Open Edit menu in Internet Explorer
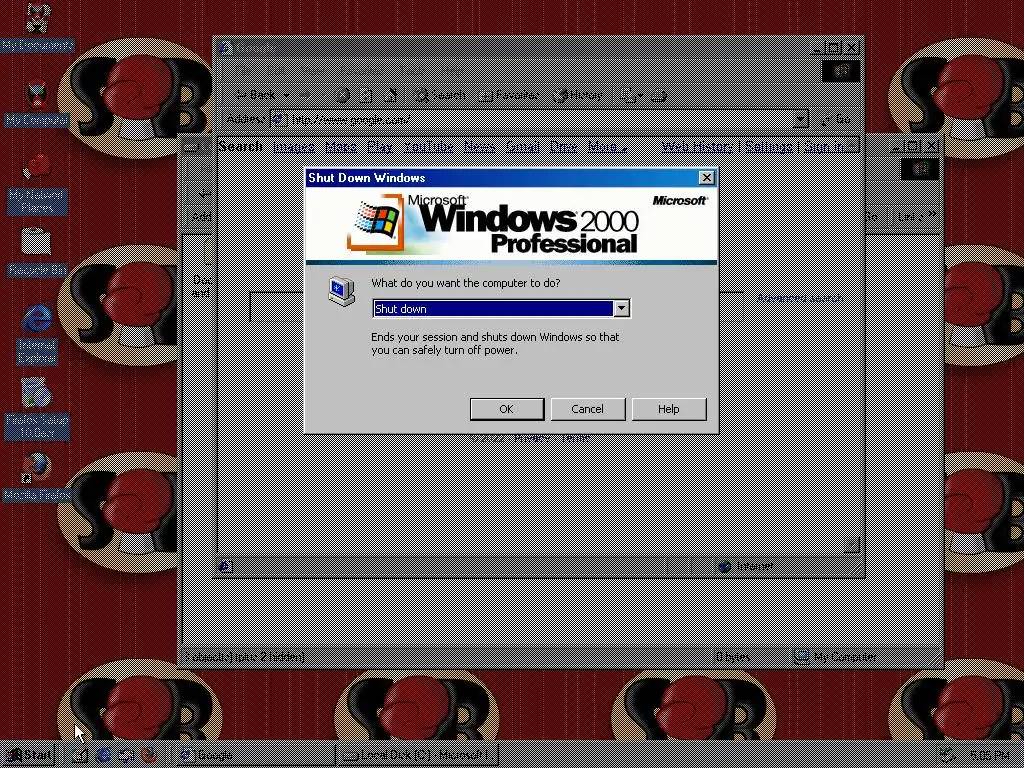Screen dimensions: 1024x768 point(276,71)
